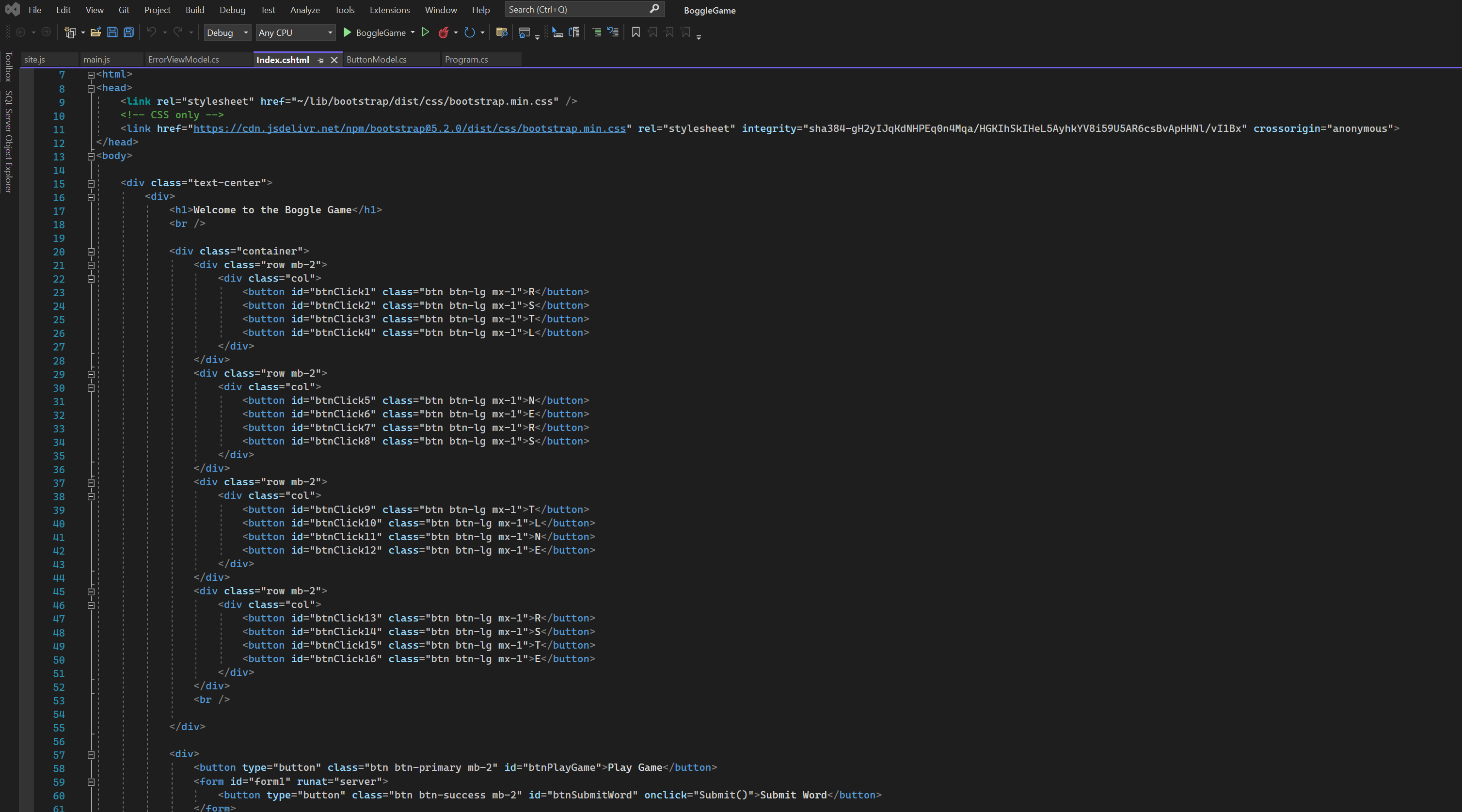Screen dimensions: 1462x812
Task: Toggle a bookmark on the current line
Action: coord(636,32)
